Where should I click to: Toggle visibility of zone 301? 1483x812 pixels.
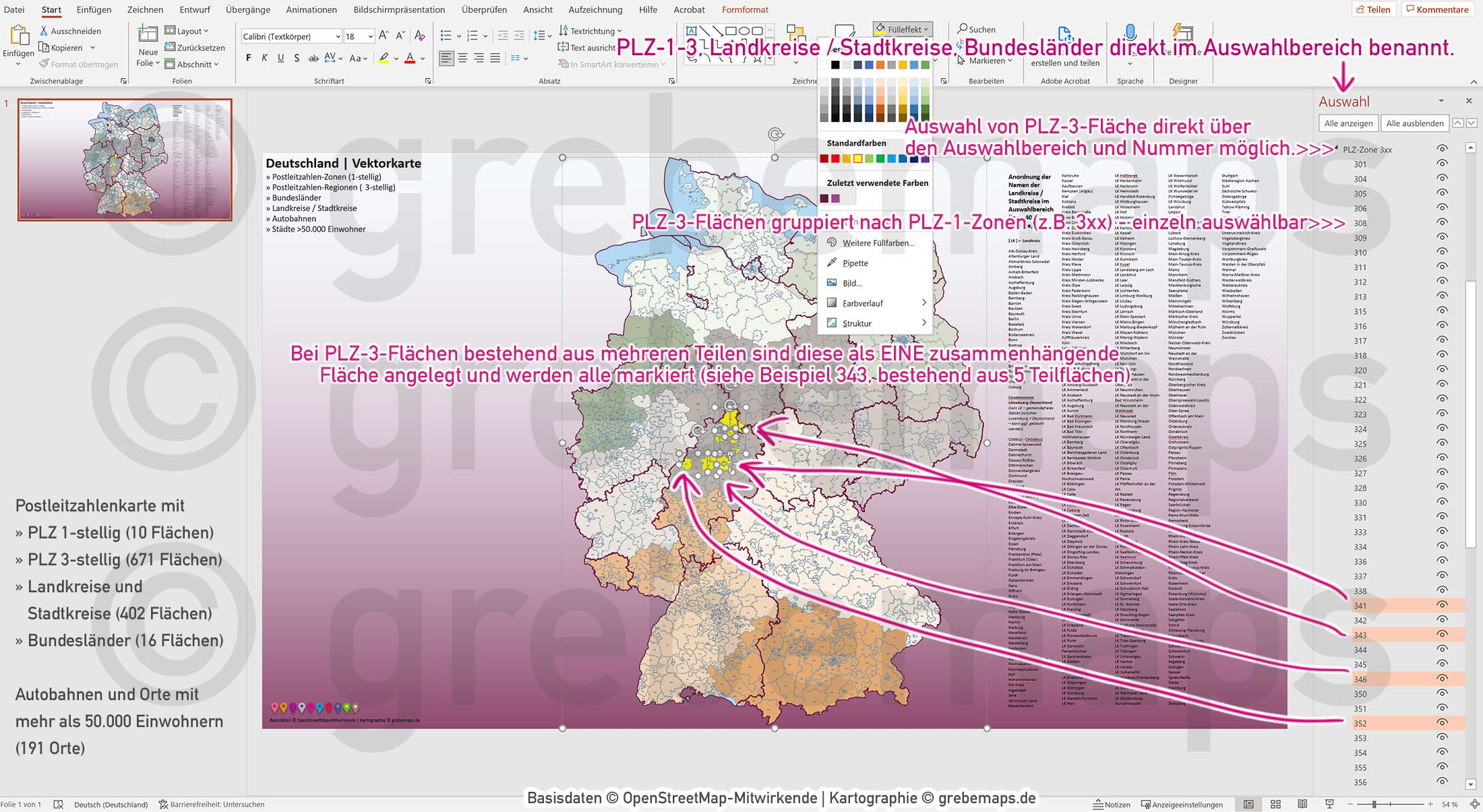point(1443,164)
